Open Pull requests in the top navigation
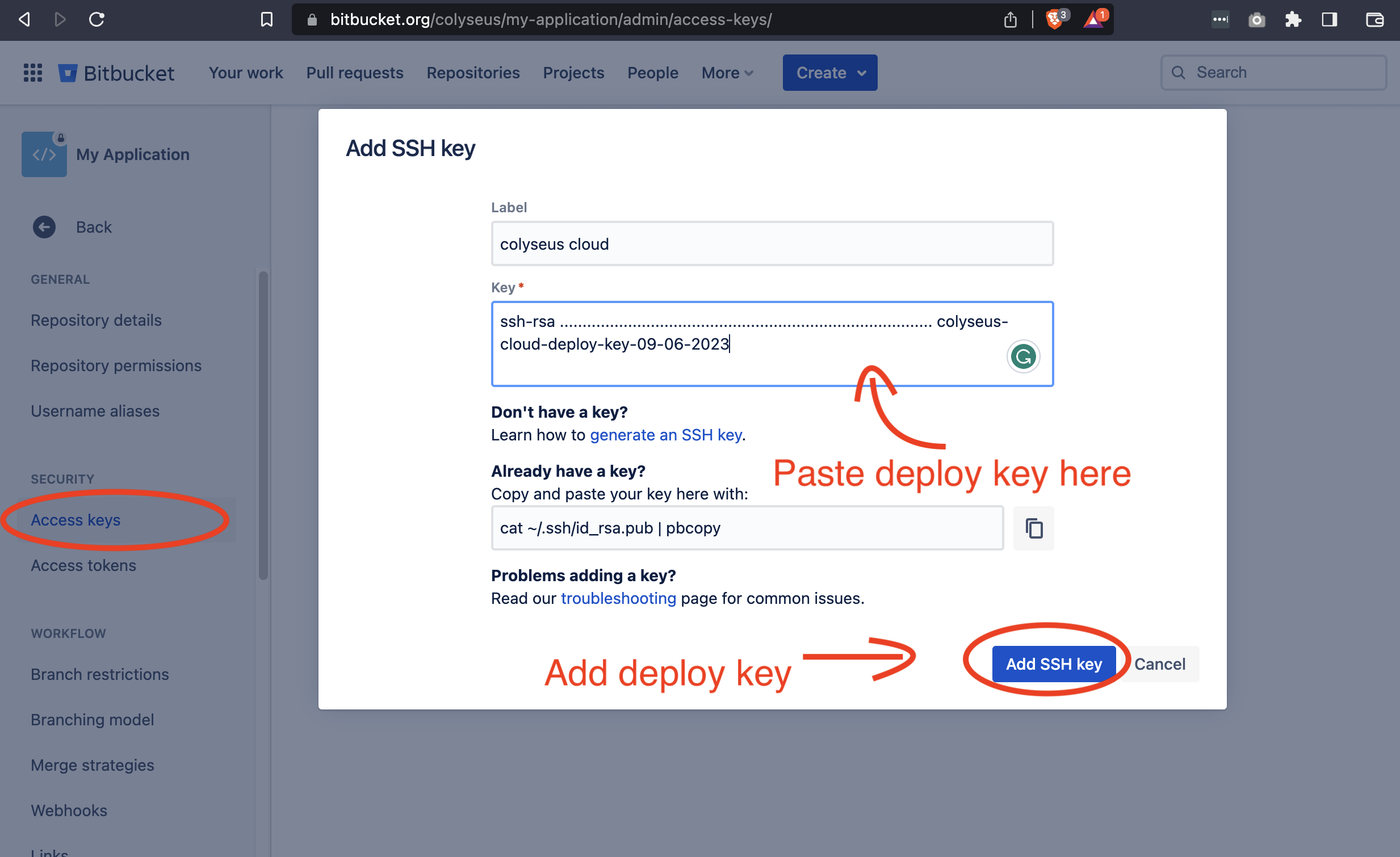1400x857 pixels. tap(355, 73)
